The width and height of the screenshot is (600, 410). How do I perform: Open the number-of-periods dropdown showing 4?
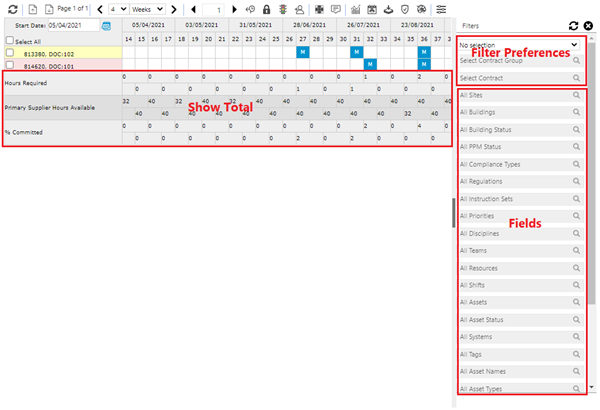(117, 9)
